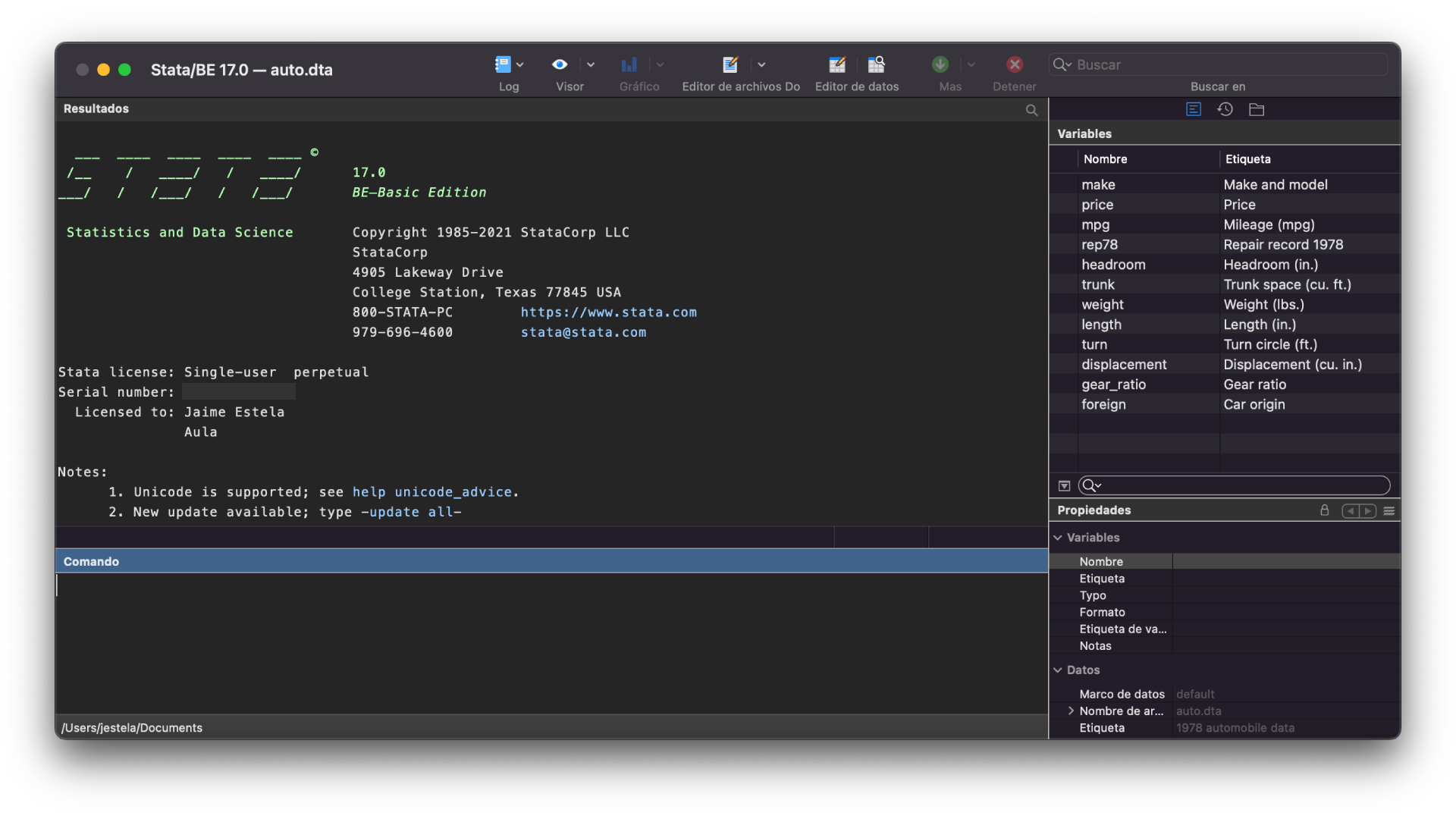This screenshot has width=1456, height=819.
Task: Open the properties panel hamburger menu icon
Action: coord(1389,510)
